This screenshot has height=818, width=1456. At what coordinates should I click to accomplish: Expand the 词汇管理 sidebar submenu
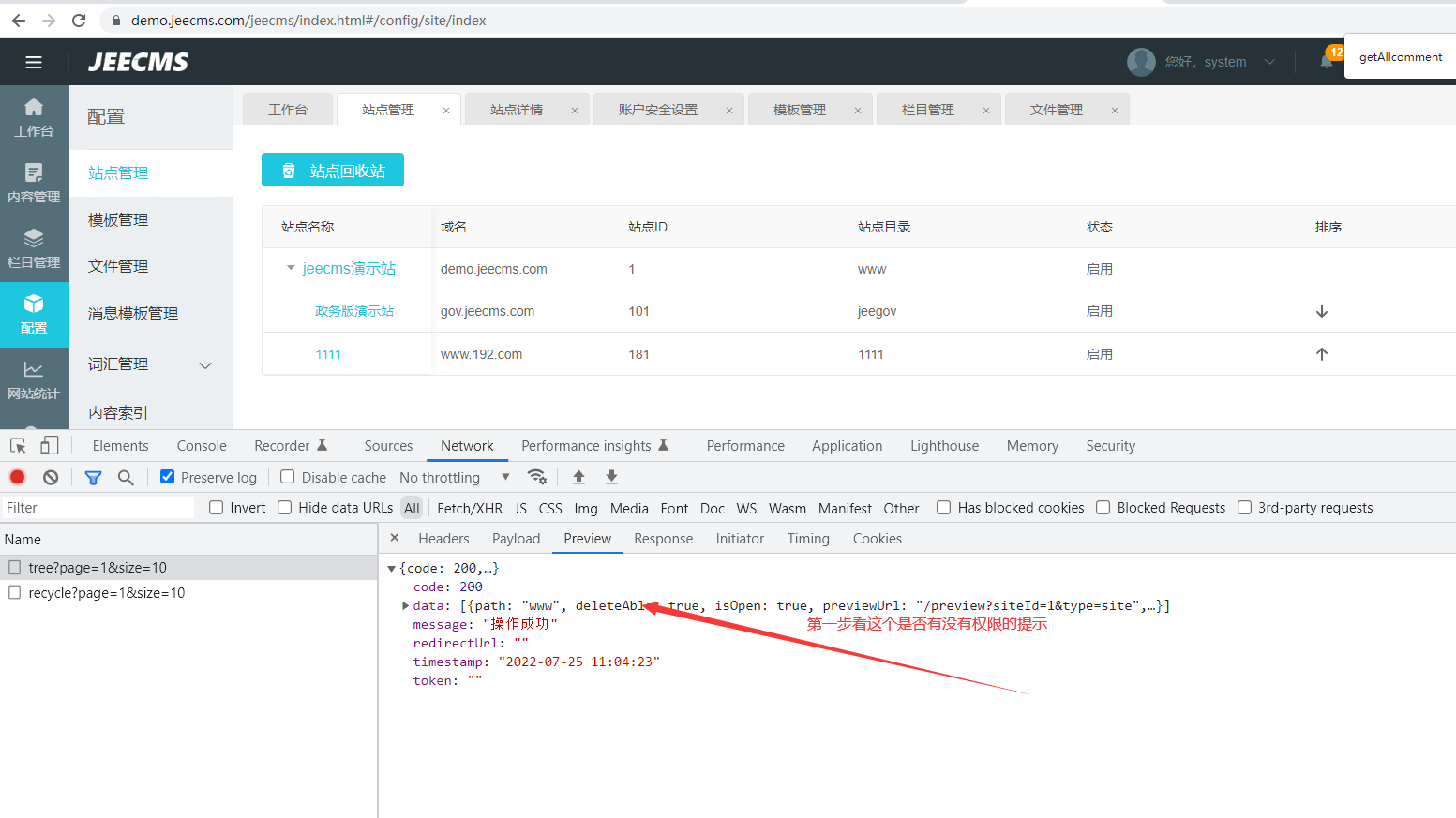coord(205,365)
